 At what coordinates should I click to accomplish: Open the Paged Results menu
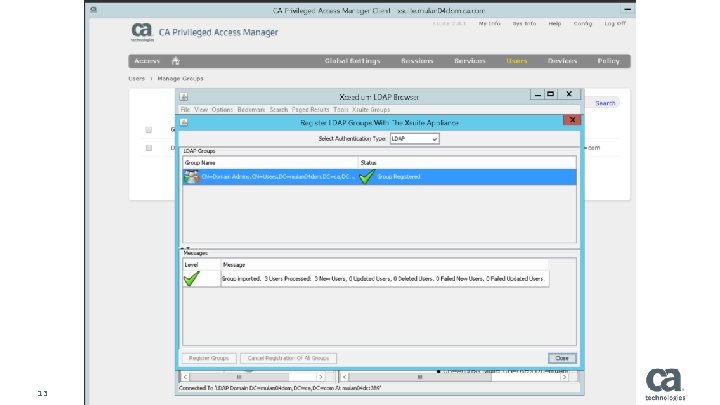[310, 110]
